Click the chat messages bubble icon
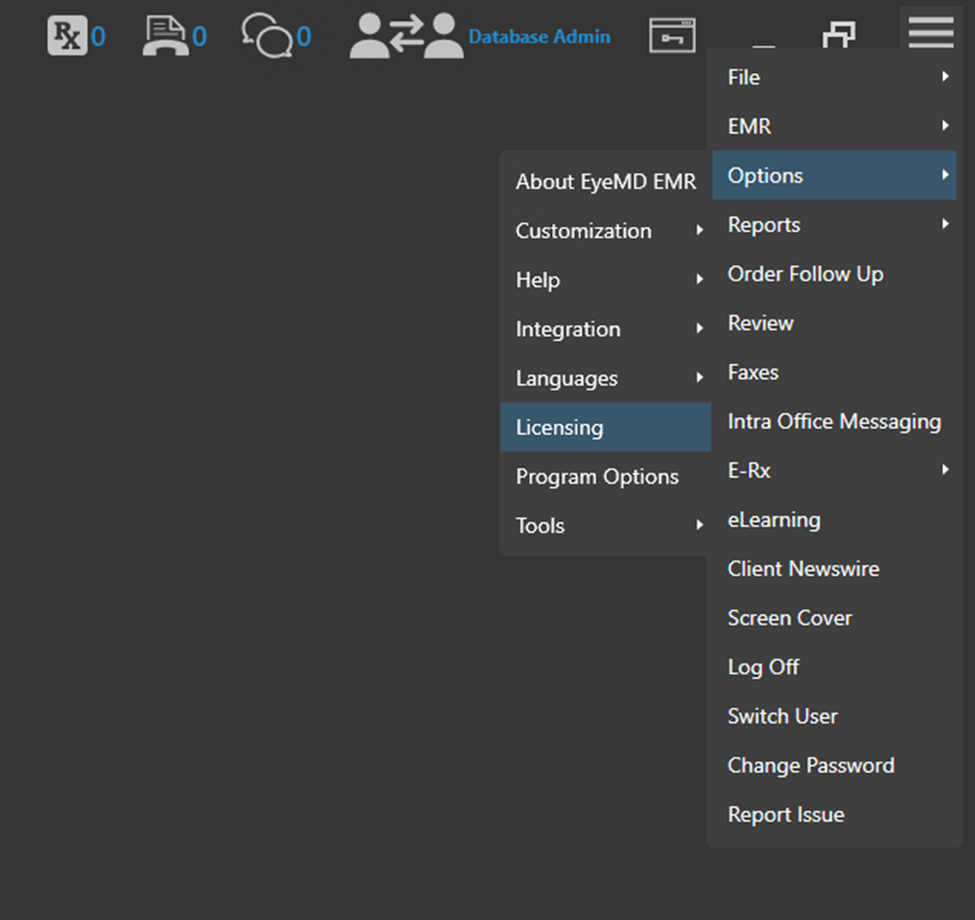Screen dimensions: 975x920 click(266, 37)
